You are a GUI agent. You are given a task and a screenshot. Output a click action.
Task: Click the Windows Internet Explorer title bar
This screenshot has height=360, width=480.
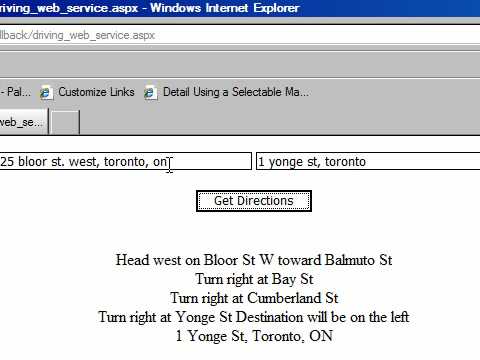[240, 8]
